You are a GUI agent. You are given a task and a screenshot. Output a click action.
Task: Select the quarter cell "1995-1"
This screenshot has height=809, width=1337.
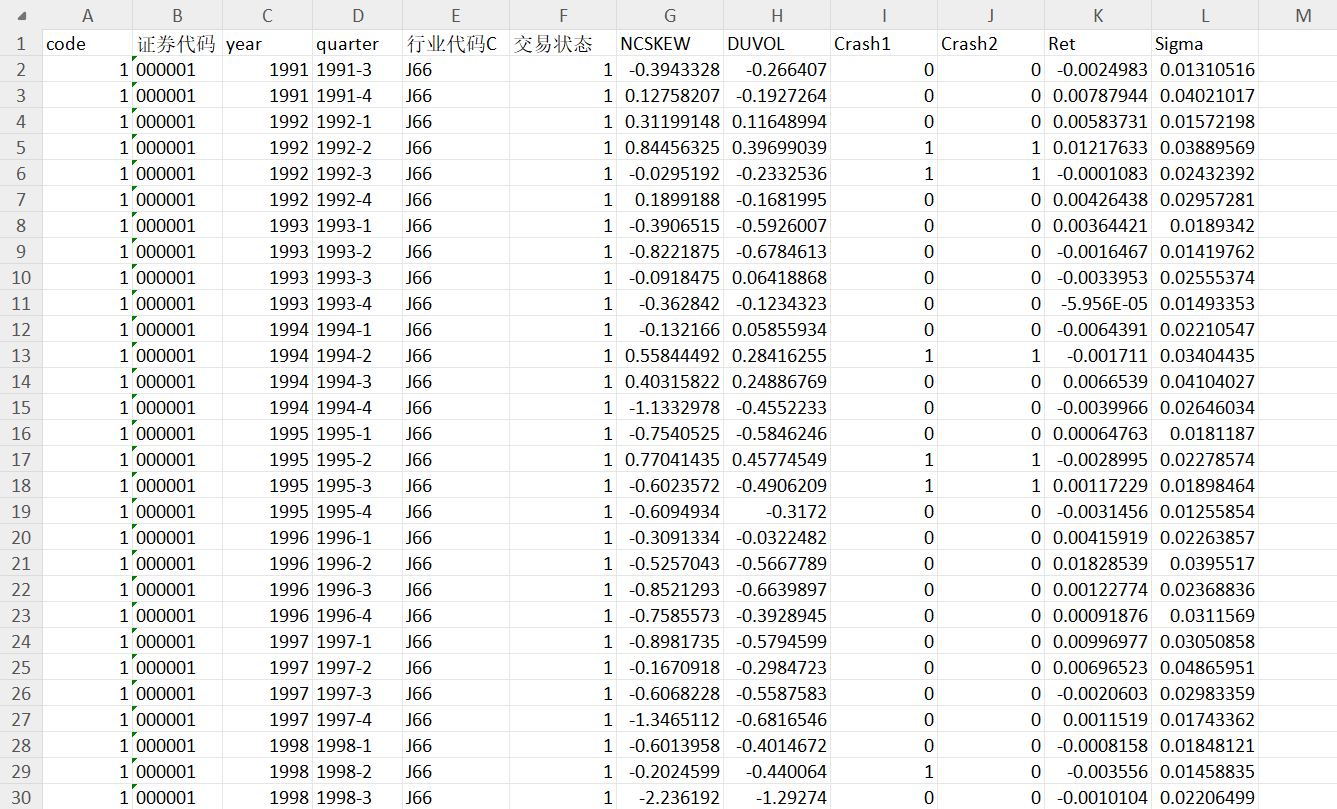point(357,434)
